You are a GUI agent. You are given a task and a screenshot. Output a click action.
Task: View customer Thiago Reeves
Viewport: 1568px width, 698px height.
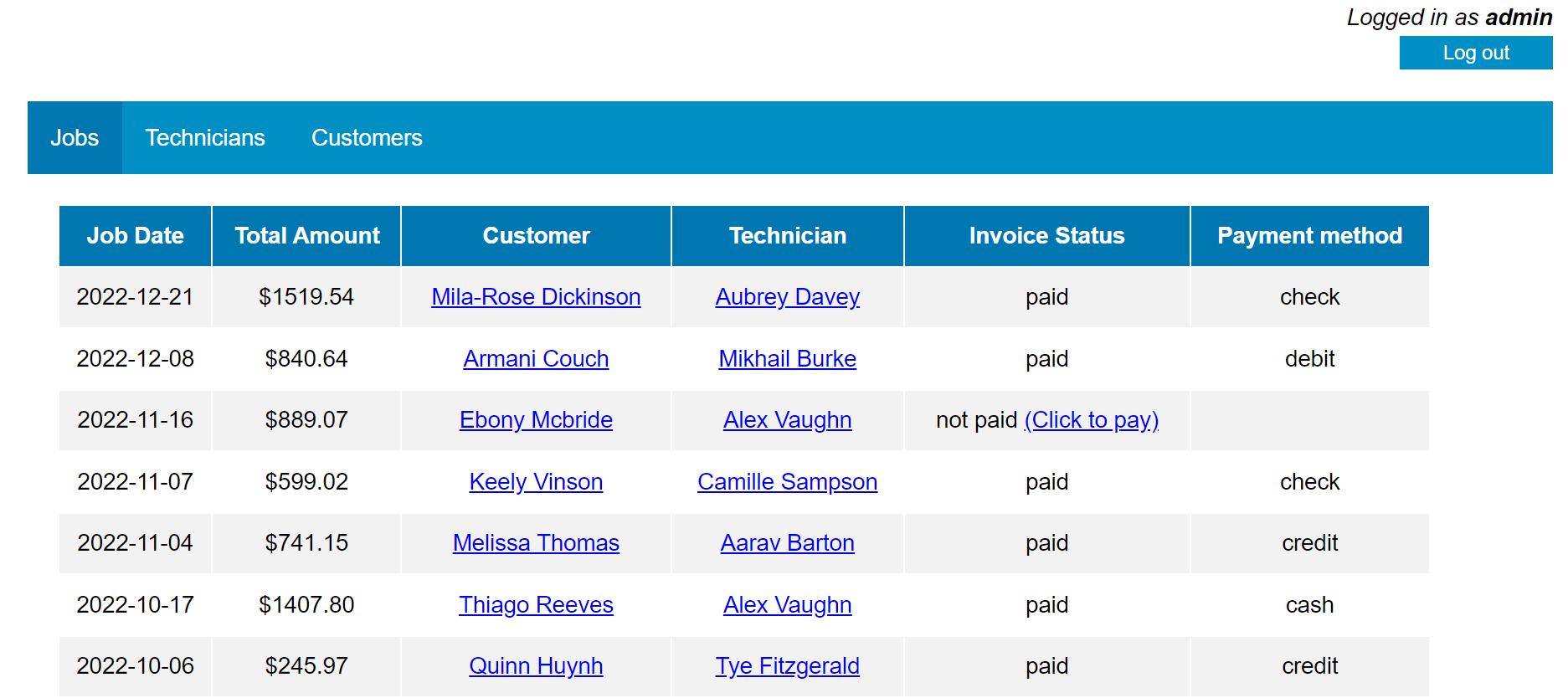tap(536, 605)
